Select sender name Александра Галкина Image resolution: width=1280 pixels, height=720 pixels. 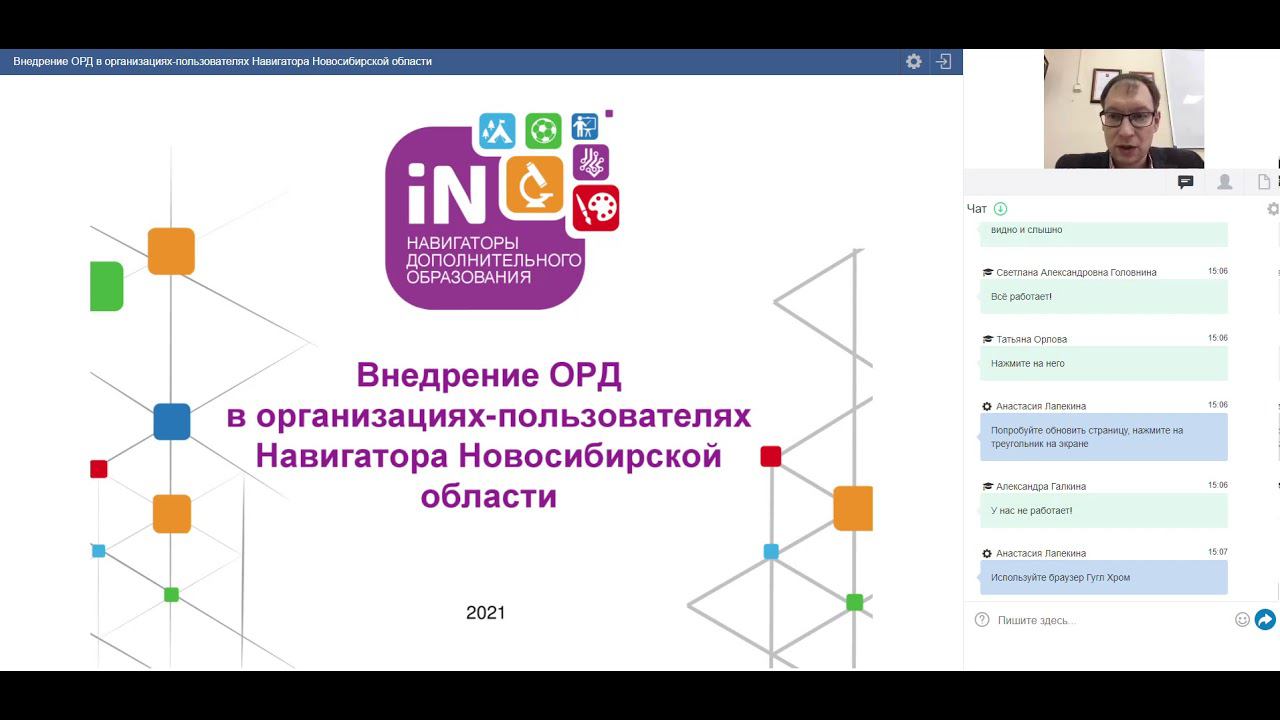click(x=1041, y=486)
